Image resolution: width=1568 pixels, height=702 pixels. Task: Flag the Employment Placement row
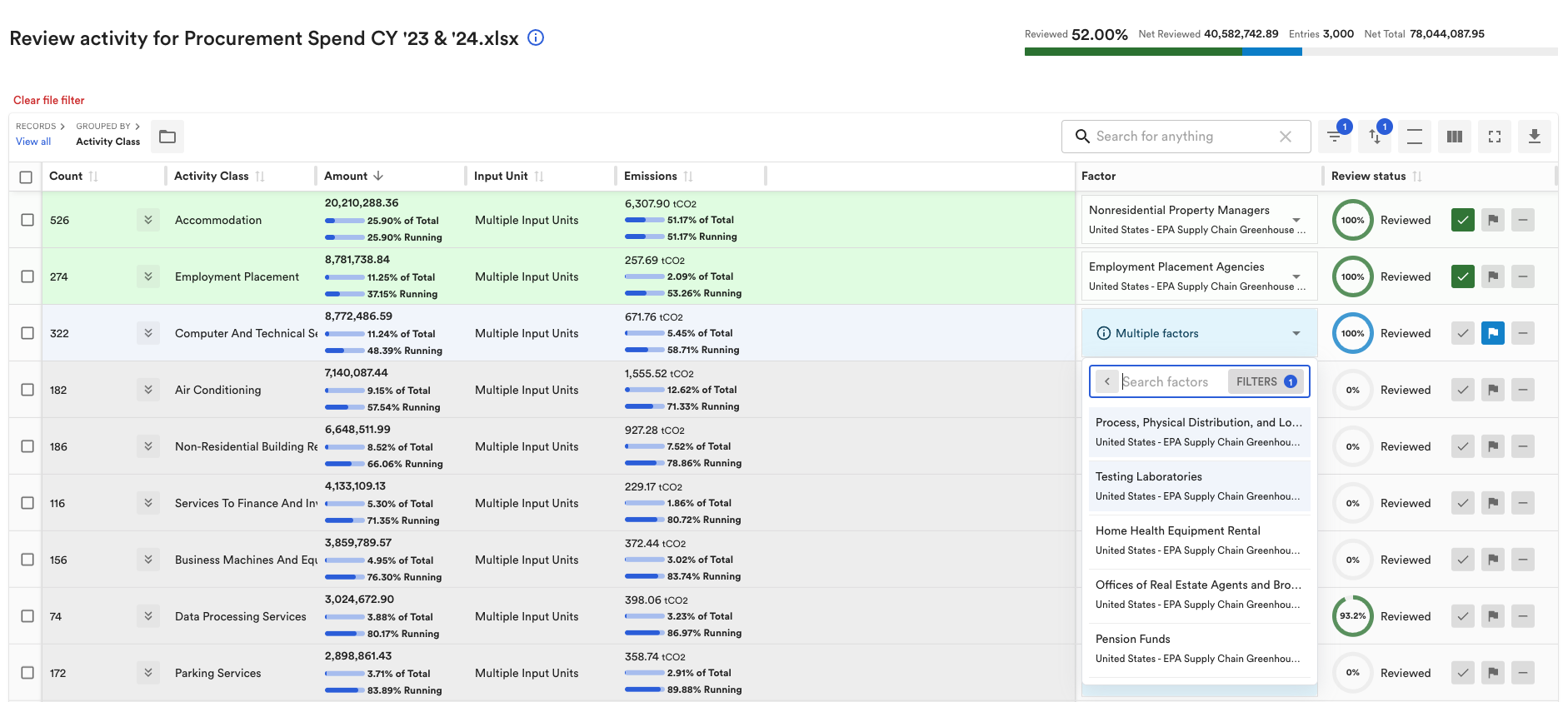(1493, 276)
